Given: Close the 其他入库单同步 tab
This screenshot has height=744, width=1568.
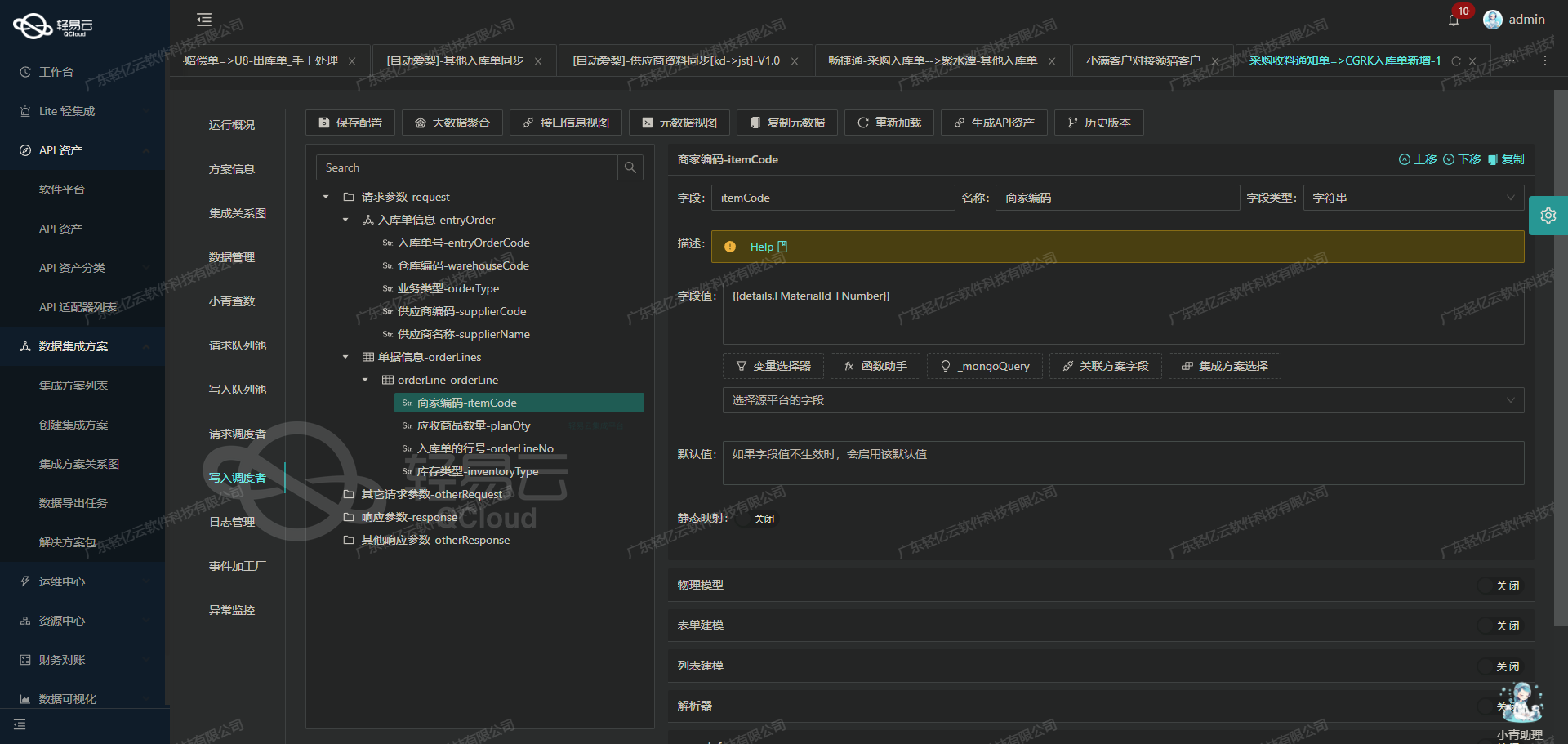Looking at the screenshot, I should (x=538, y=61).
